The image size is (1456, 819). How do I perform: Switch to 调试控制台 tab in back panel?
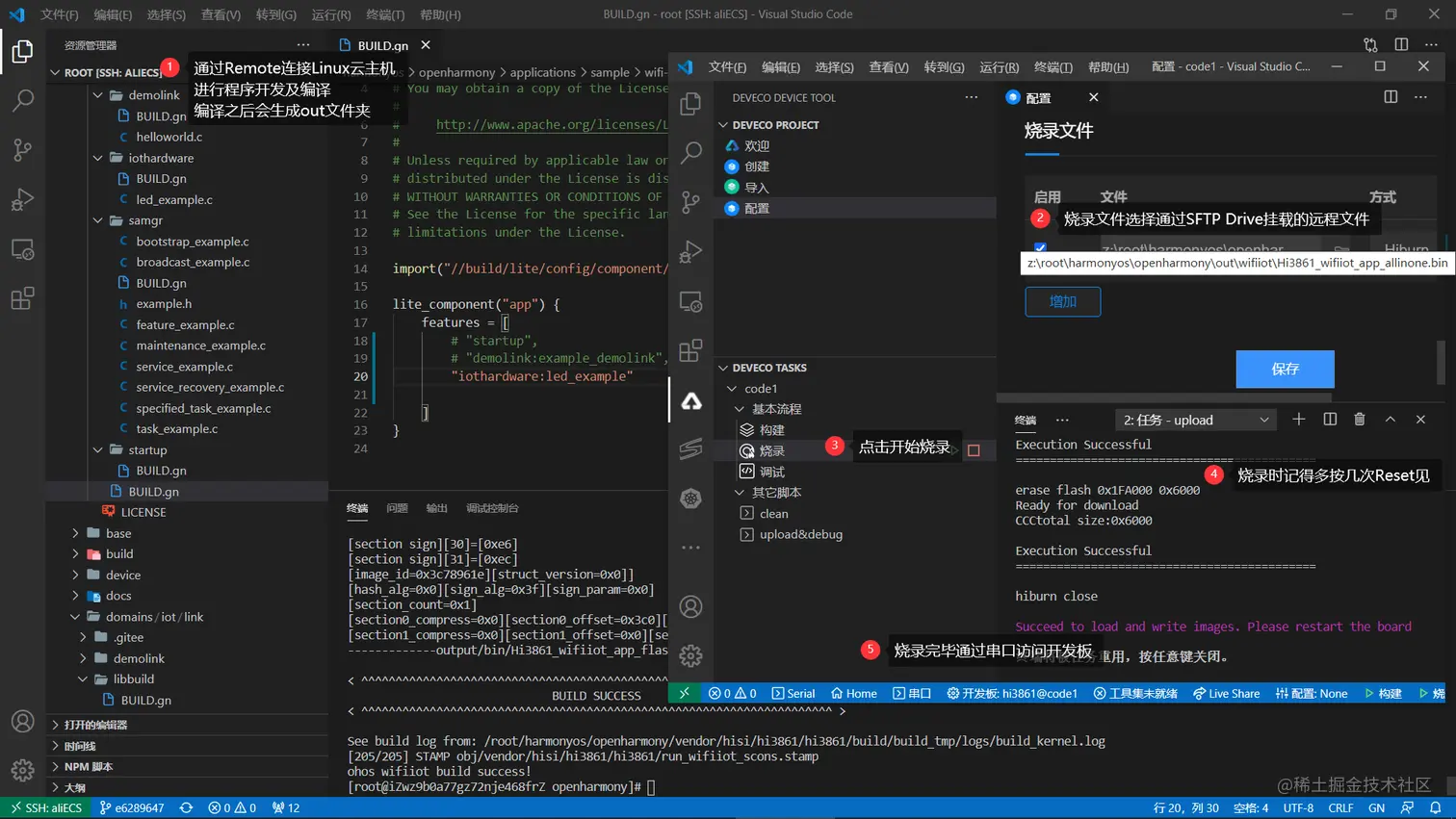[492, 508]
